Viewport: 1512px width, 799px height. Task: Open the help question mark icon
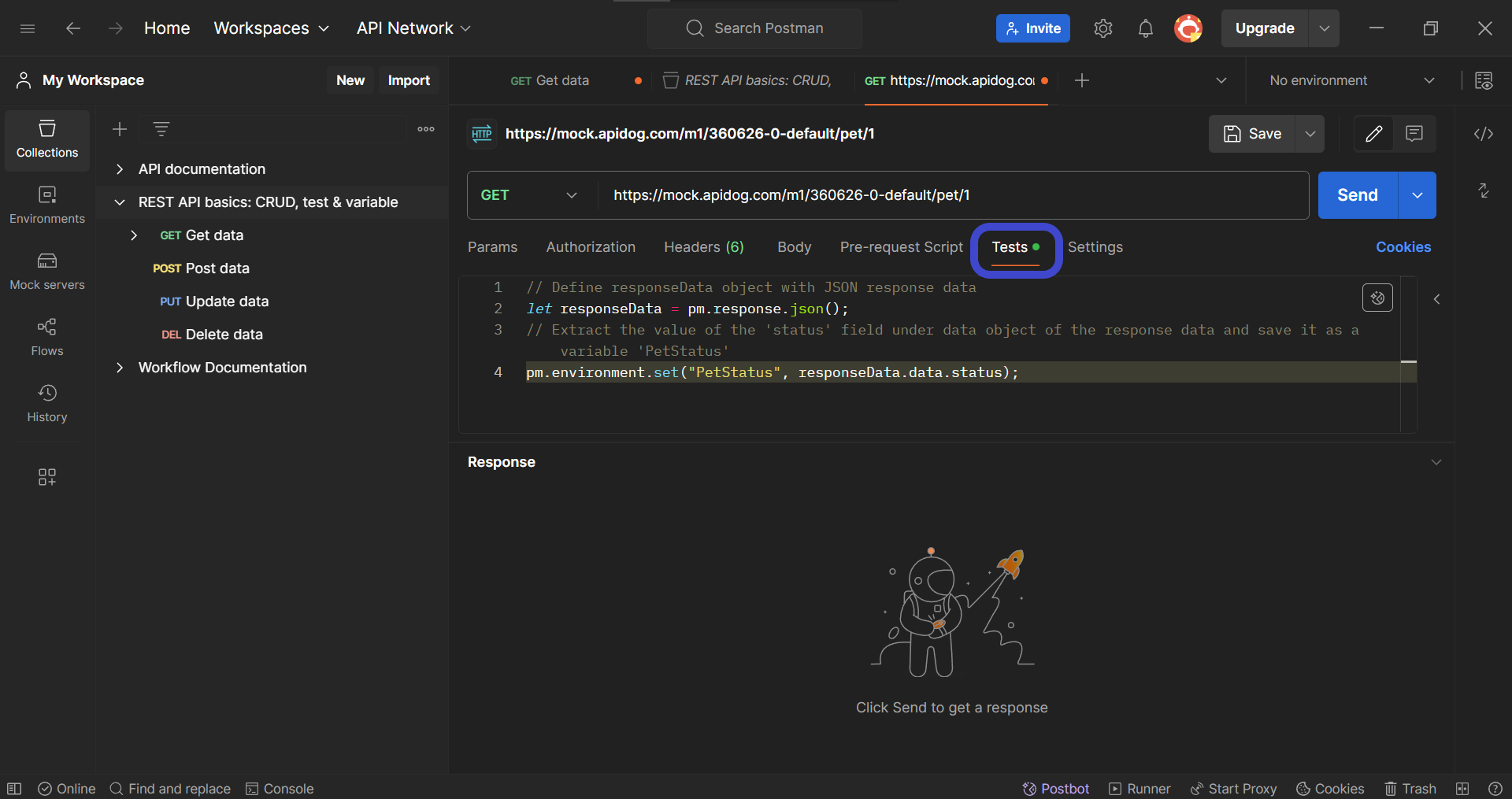click(x=1495, y=789)
